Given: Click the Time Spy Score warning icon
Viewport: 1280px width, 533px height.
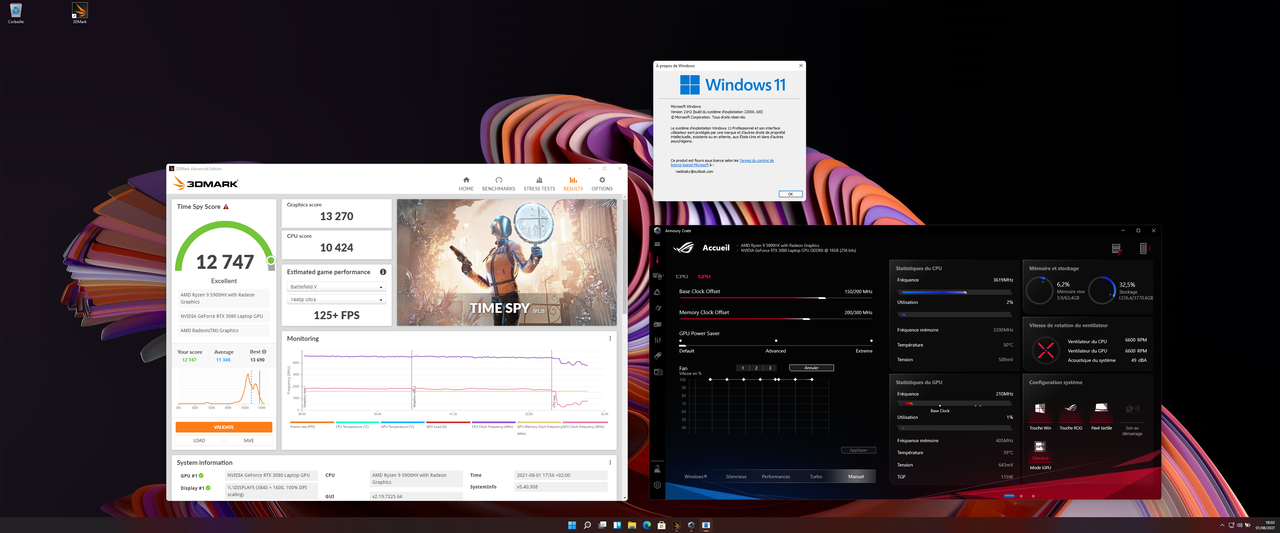Looking at the screenshot, I should click(x=226, y=207).
